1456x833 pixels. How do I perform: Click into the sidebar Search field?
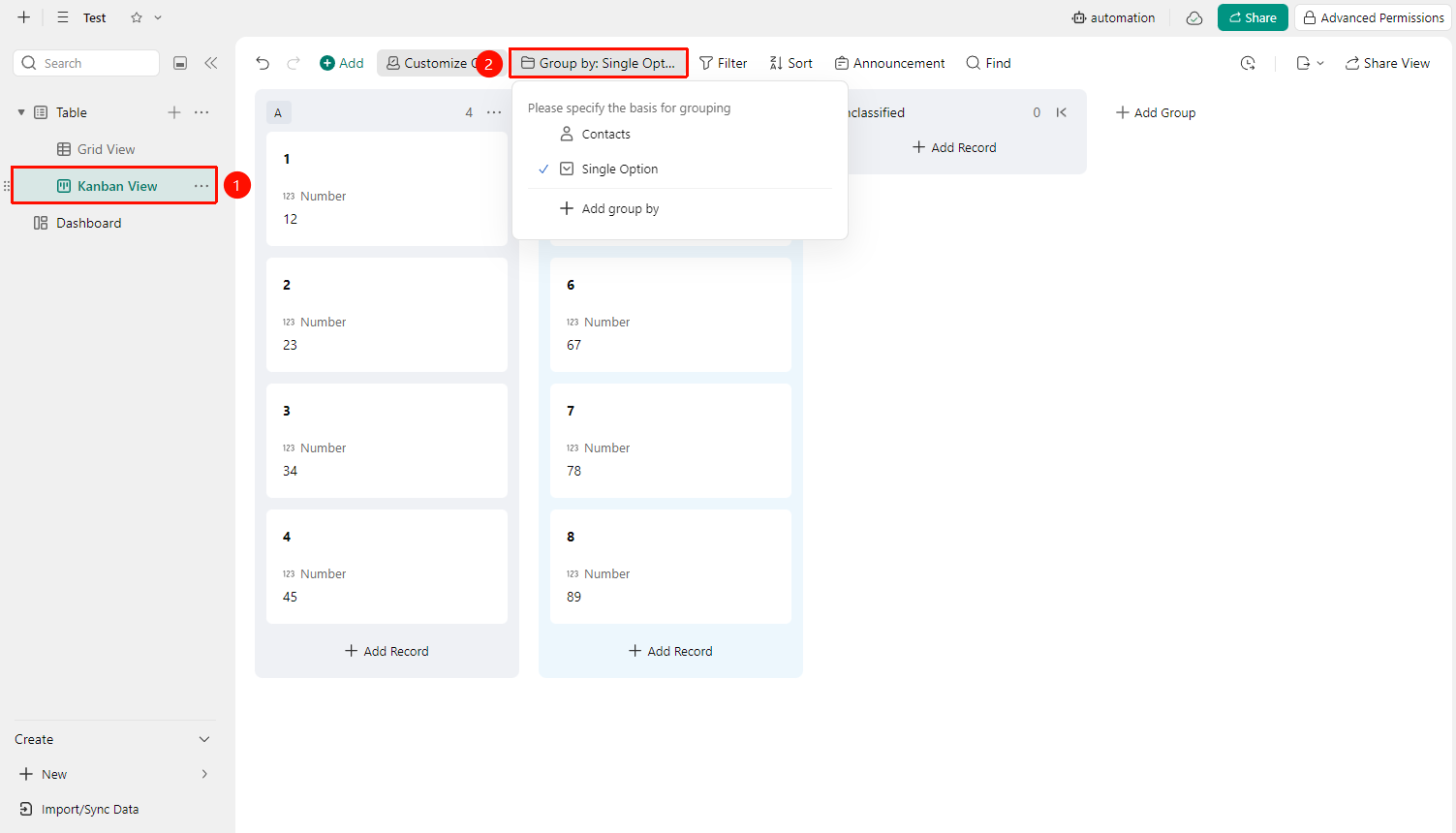pos(86,63)
